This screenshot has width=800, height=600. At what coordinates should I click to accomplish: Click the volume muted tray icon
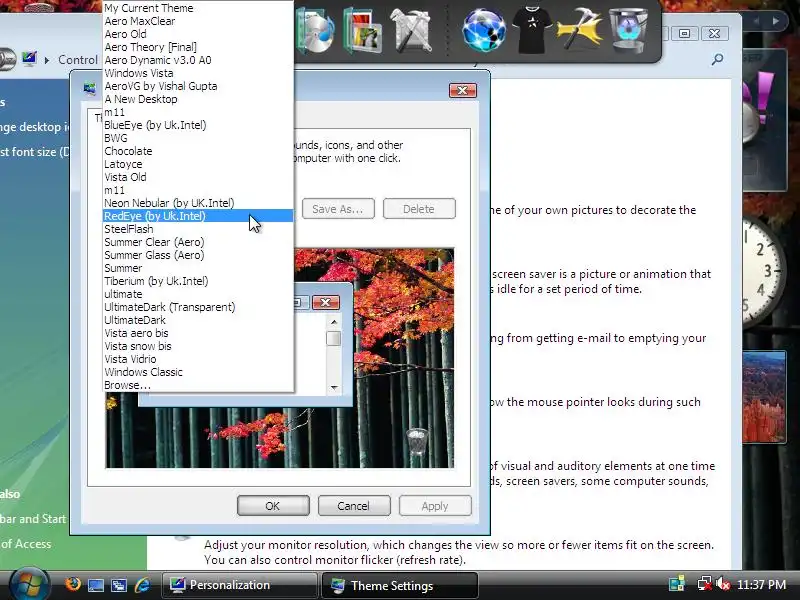[722, 584]
